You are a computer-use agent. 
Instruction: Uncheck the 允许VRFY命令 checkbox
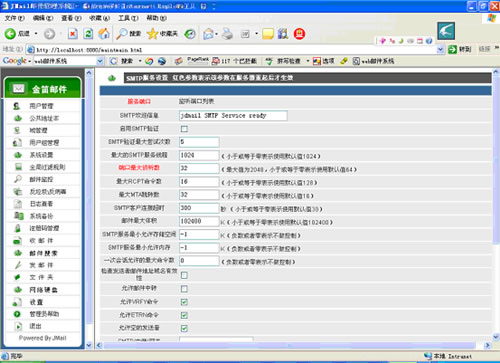coord(184,302)
